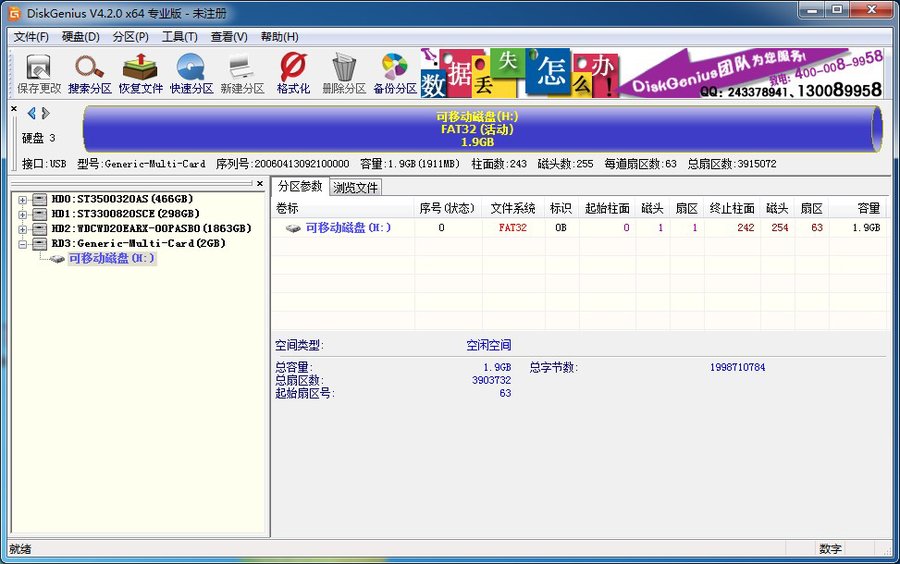Click the 保存更改 (Save Changes) toolbar icon
900x564 pixels.
pos(39,73)
